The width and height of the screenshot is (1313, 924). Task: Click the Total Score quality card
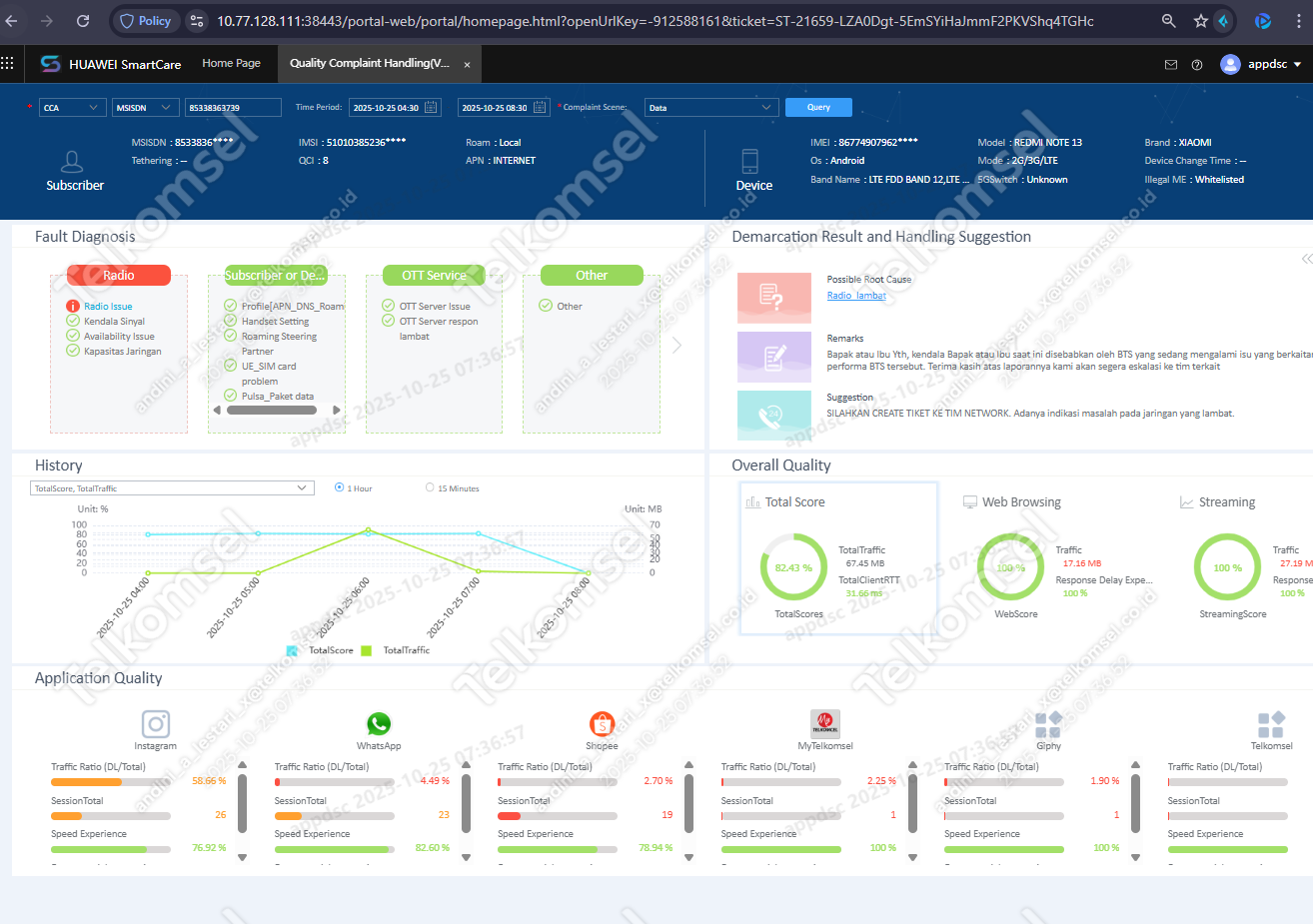coord(838,558)
